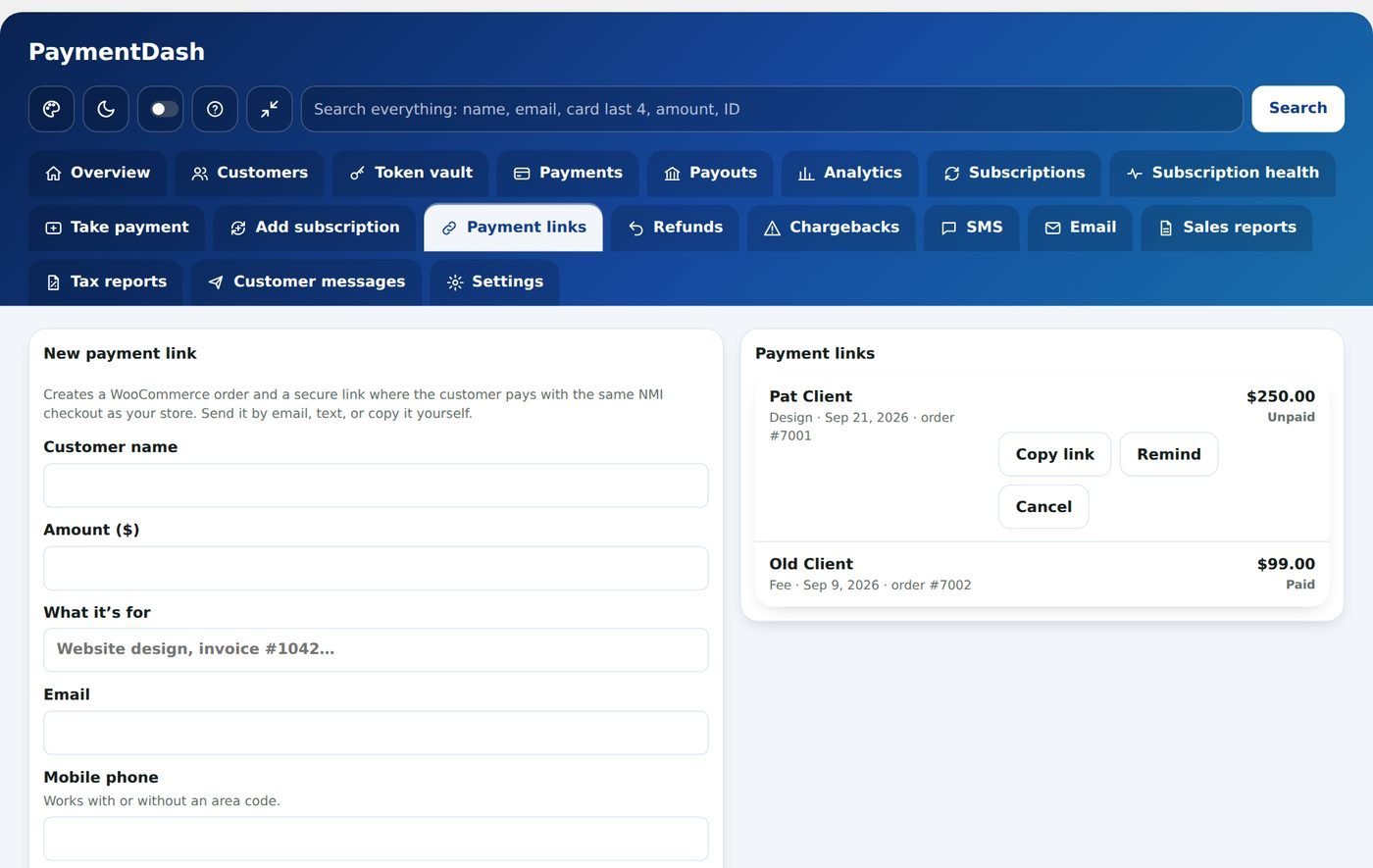Image resolution: width=1373 pixels, height=868 pixels.
Task: Open the color theme palette icon
Action: [51, 109]
